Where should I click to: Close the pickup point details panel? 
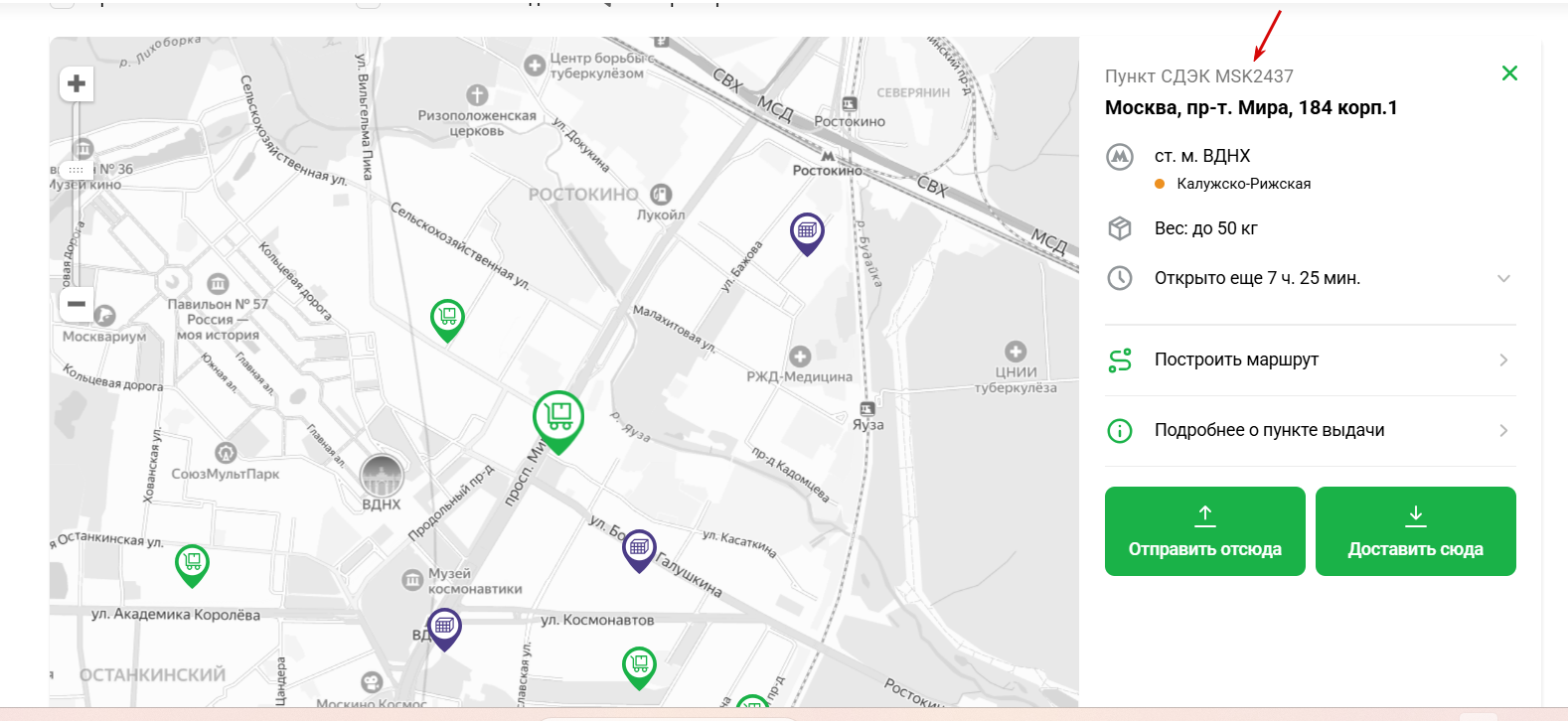pyautogui.click(x=1509, y=73)
